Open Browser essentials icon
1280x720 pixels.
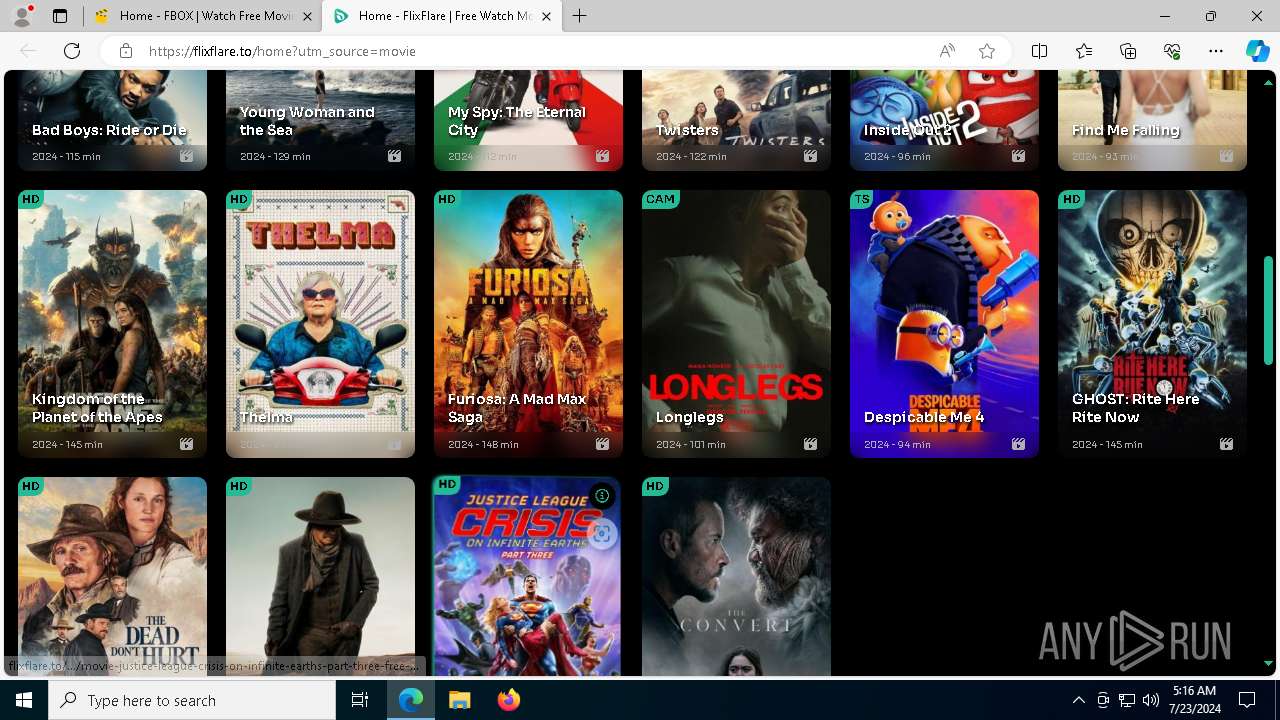click(x=1172, y=51)
